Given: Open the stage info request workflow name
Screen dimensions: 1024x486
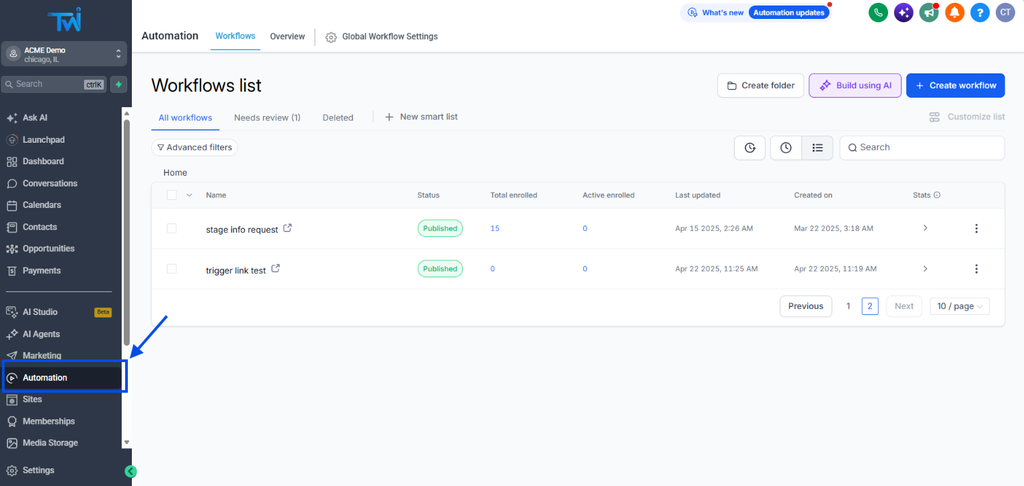Looking at the screenshot, I should click(242, 229).
